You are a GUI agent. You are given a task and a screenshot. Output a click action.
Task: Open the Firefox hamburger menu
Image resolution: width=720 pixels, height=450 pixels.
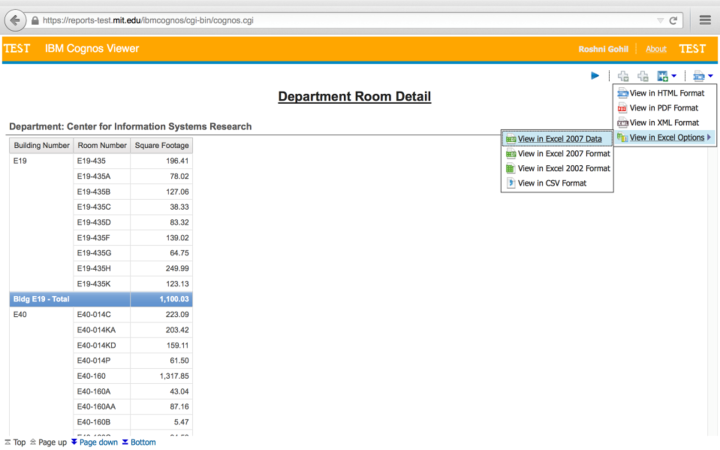704,20
